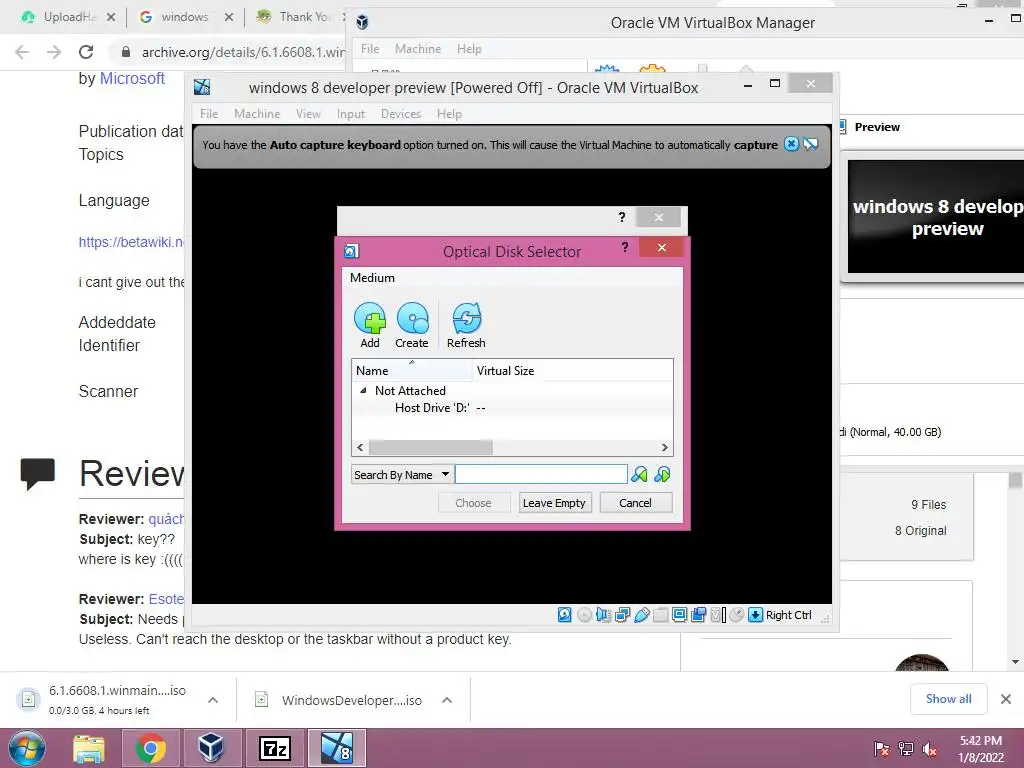The image size is (1024, 768).
Task: Click the right arrow of media list scrollbar
Action: [664, 447]
